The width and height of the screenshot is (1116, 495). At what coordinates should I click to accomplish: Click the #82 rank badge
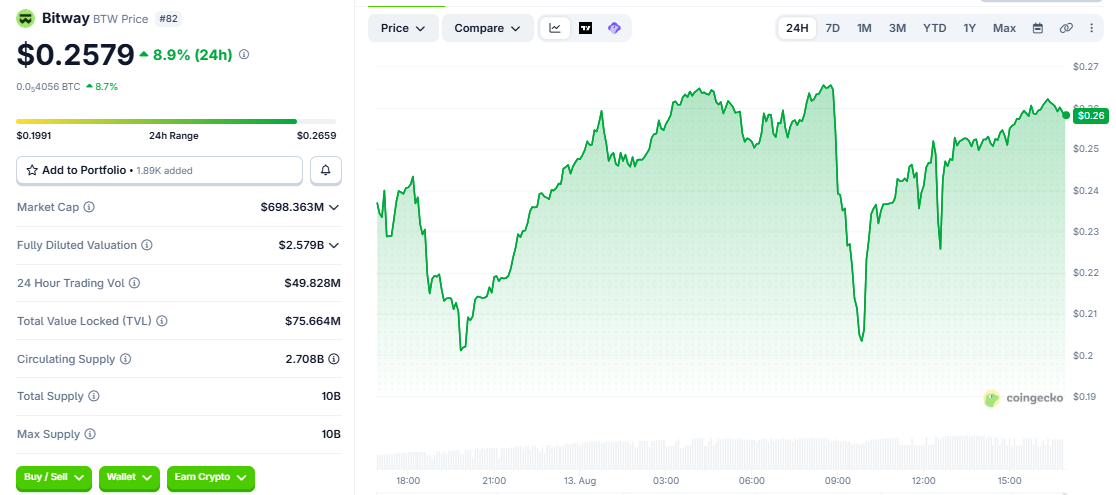point(168,19)
